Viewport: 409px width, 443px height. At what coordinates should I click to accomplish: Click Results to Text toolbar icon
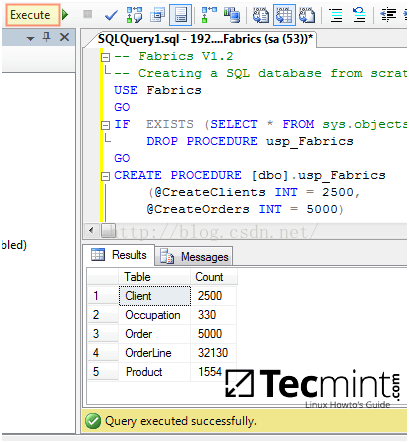coord(261,15)
